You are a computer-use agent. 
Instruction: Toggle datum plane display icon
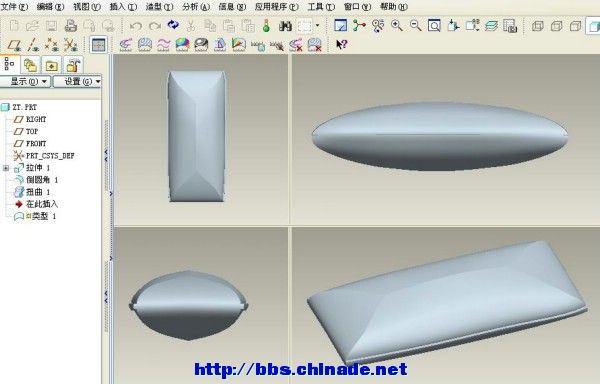[15, 45]
